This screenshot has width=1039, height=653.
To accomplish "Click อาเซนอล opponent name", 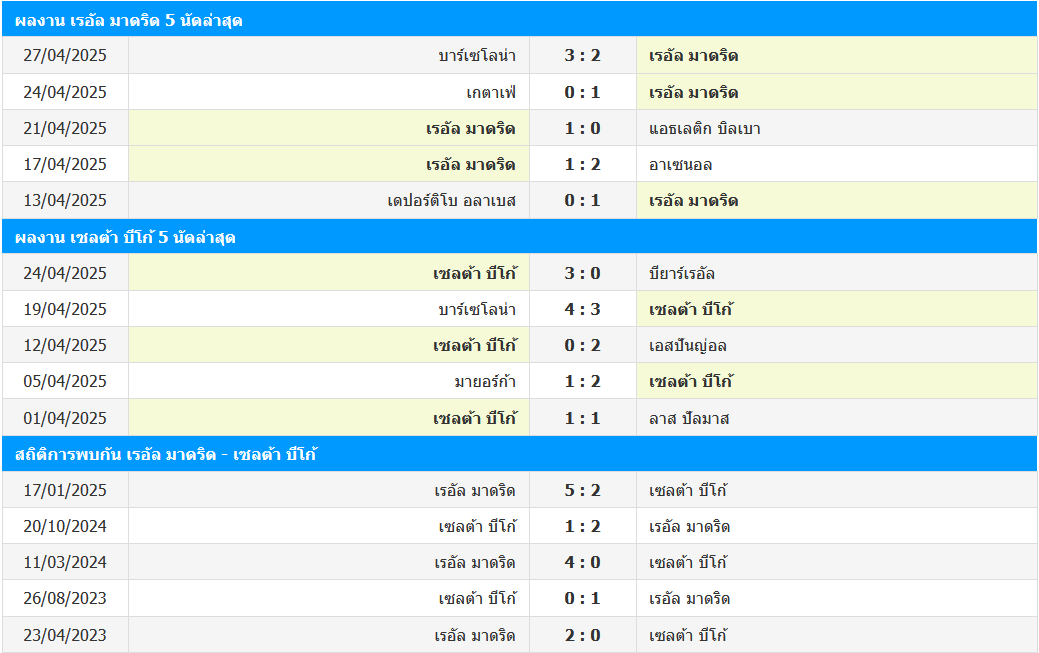I will (681, 164).
